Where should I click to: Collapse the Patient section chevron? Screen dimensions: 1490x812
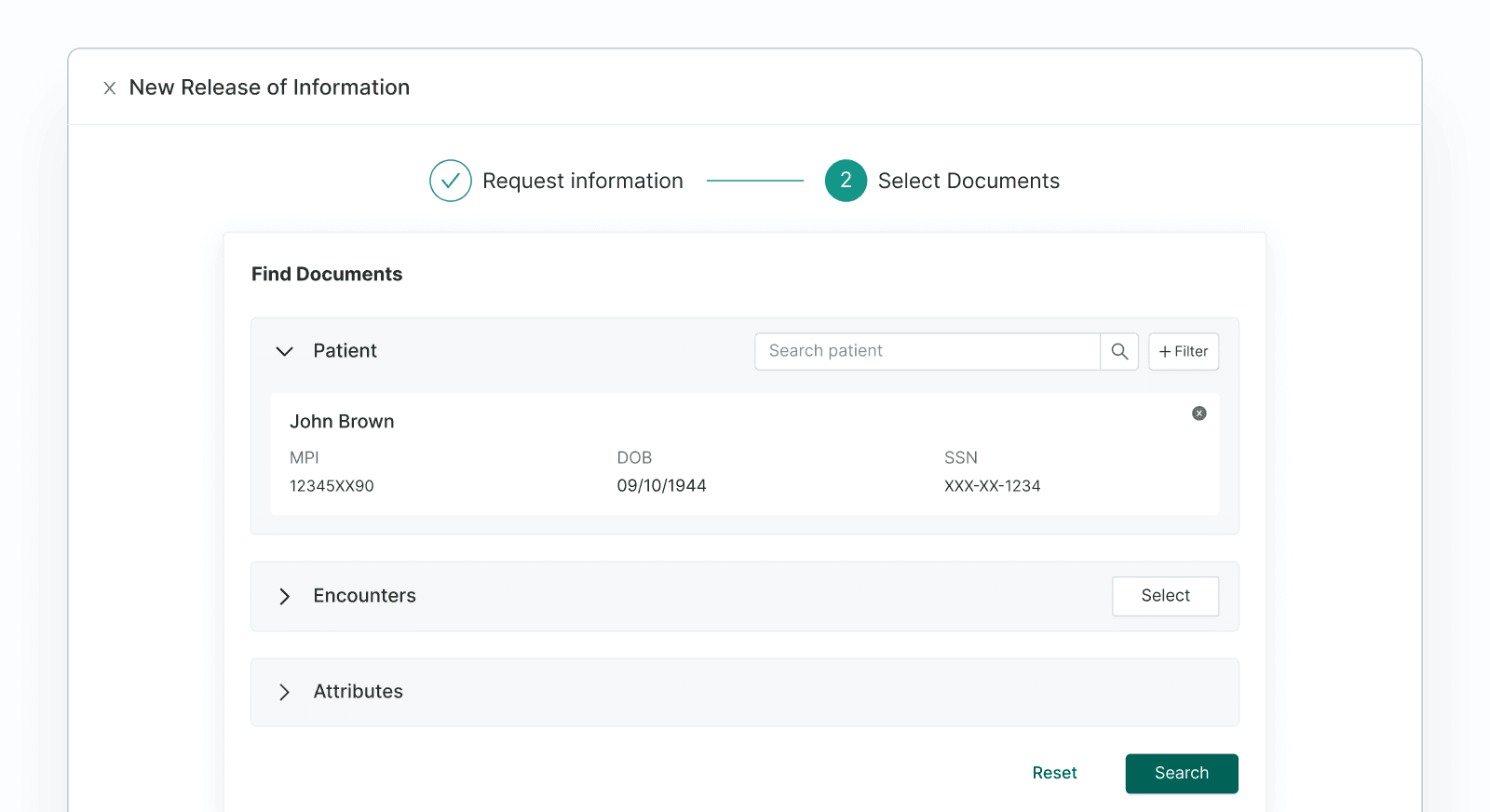coord(285,351)
